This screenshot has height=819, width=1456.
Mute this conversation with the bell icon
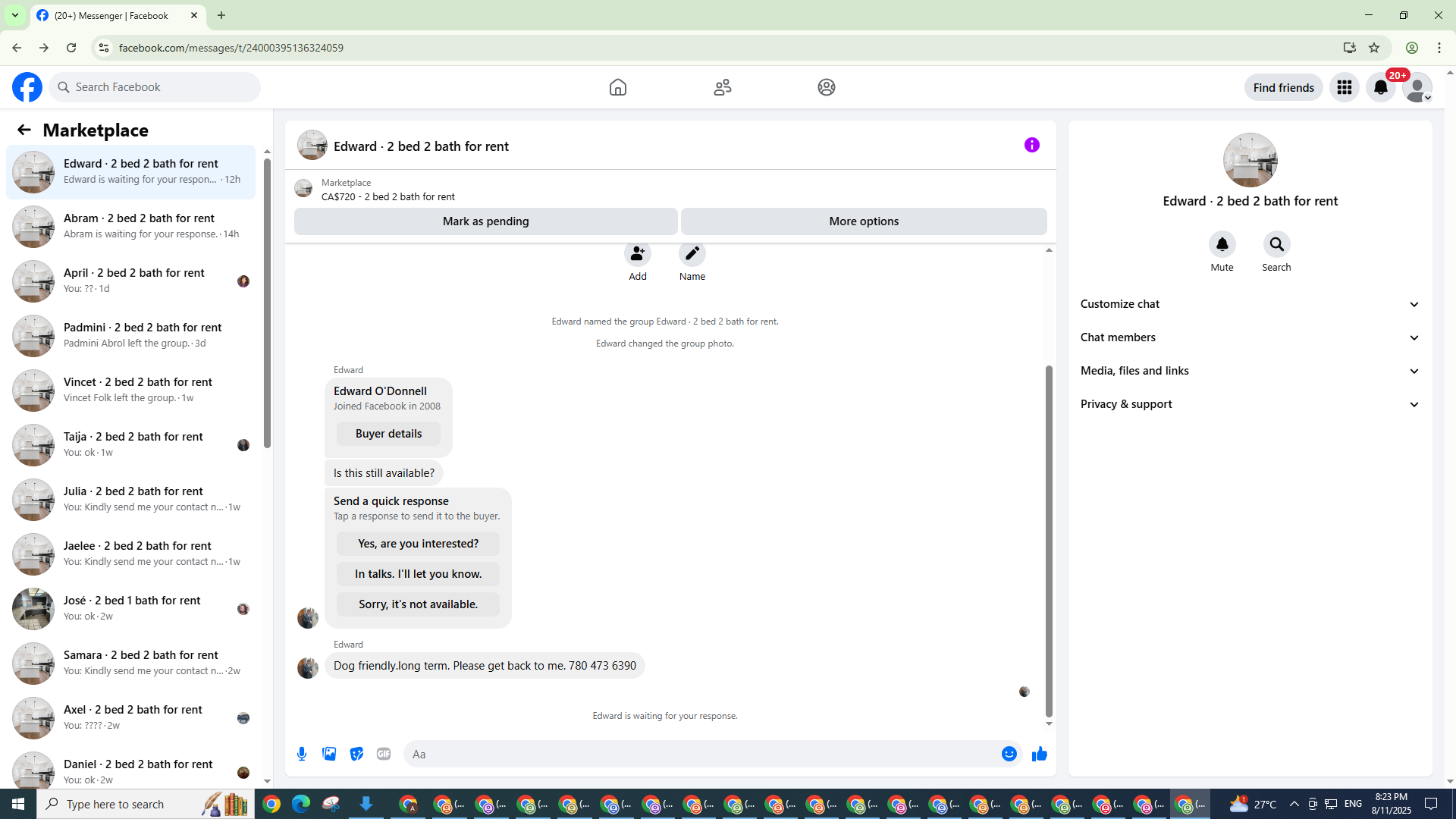tap(1222, 244)
